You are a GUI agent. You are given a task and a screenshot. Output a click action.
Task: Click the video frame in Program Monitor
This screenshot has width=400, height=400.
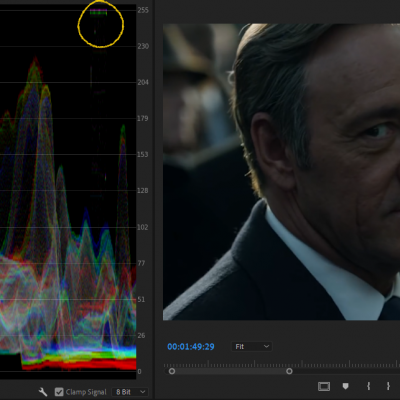[x=281, y=172]
